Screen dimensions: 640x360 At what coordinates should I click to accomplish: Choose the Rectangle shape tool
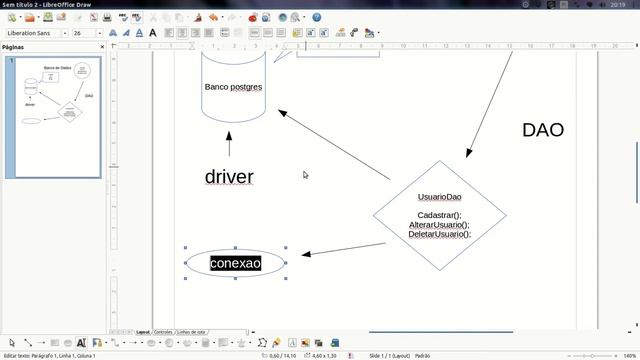54,343
